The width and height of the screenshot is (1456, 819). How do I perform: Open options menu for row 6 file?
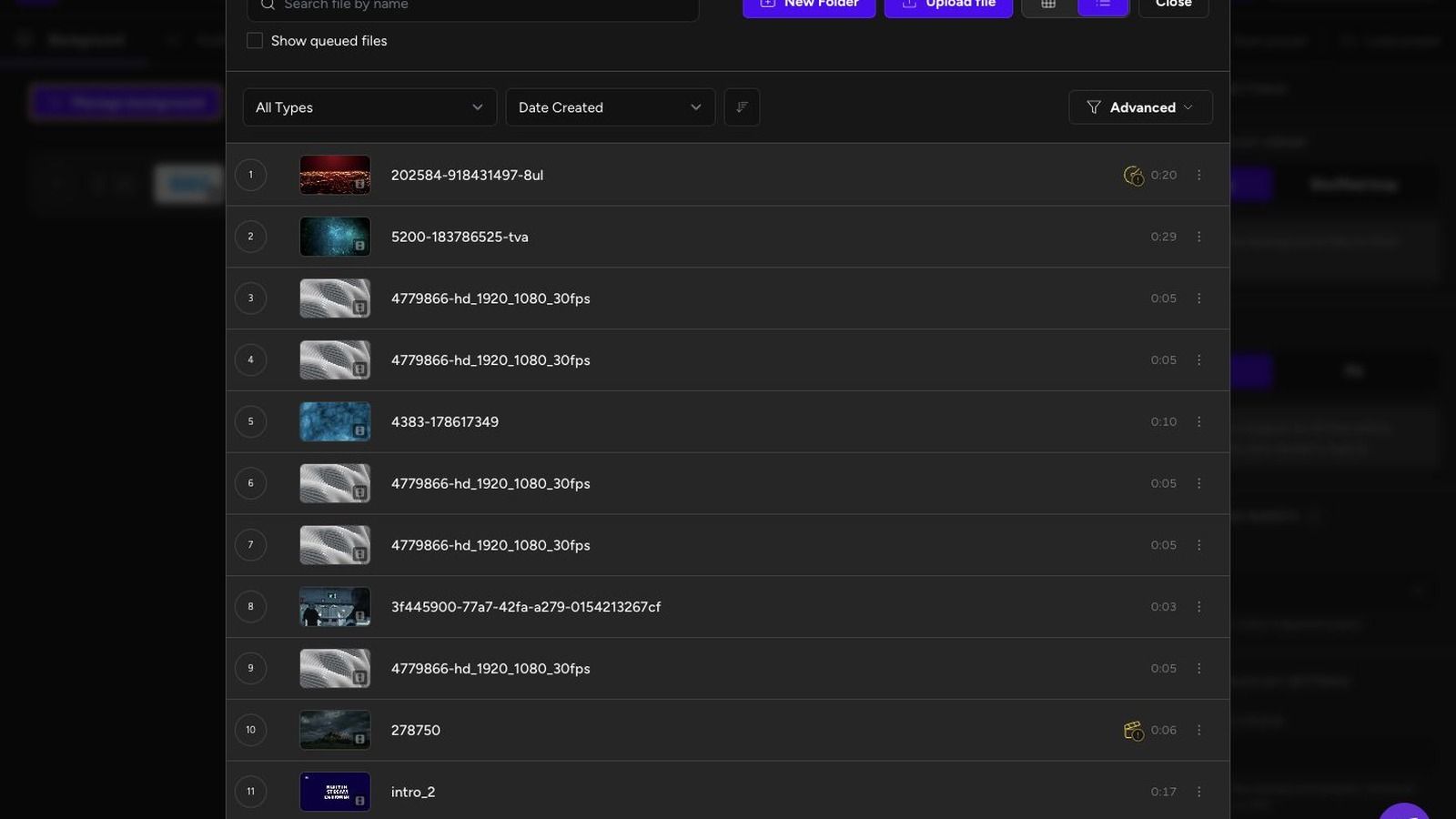coord(1198,483)
